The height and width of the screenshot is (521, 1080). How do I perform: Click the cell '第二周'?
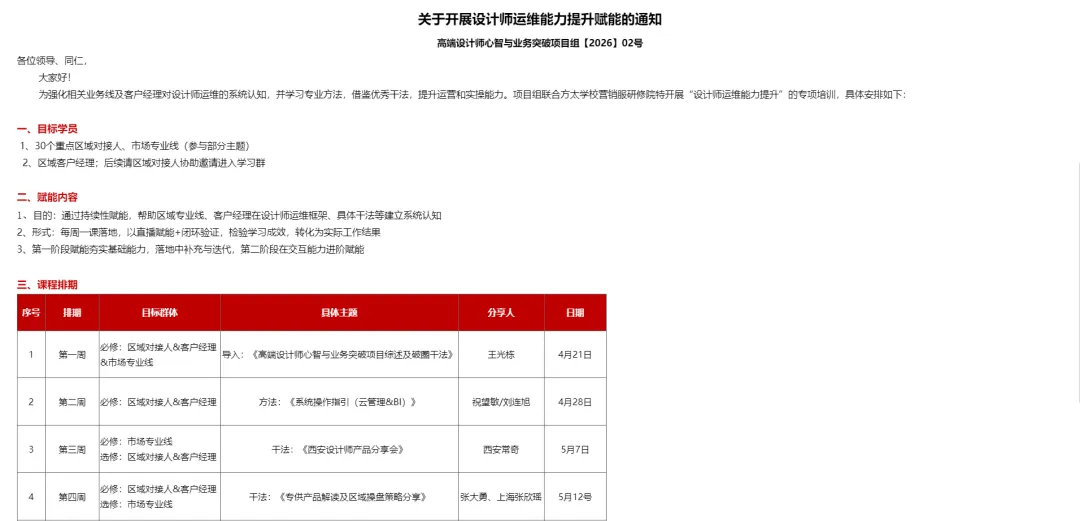72,401
